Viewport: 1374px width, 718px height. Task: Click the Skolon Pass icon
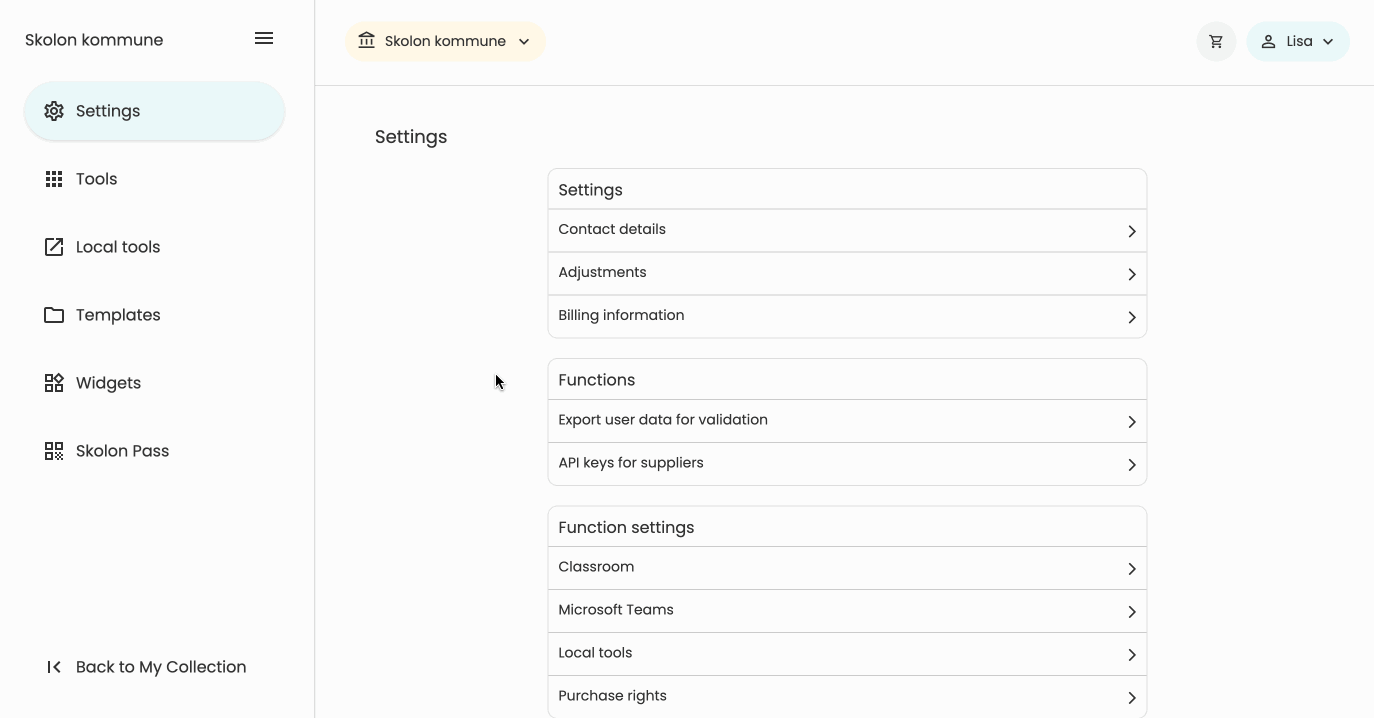[x=54, y=450]
